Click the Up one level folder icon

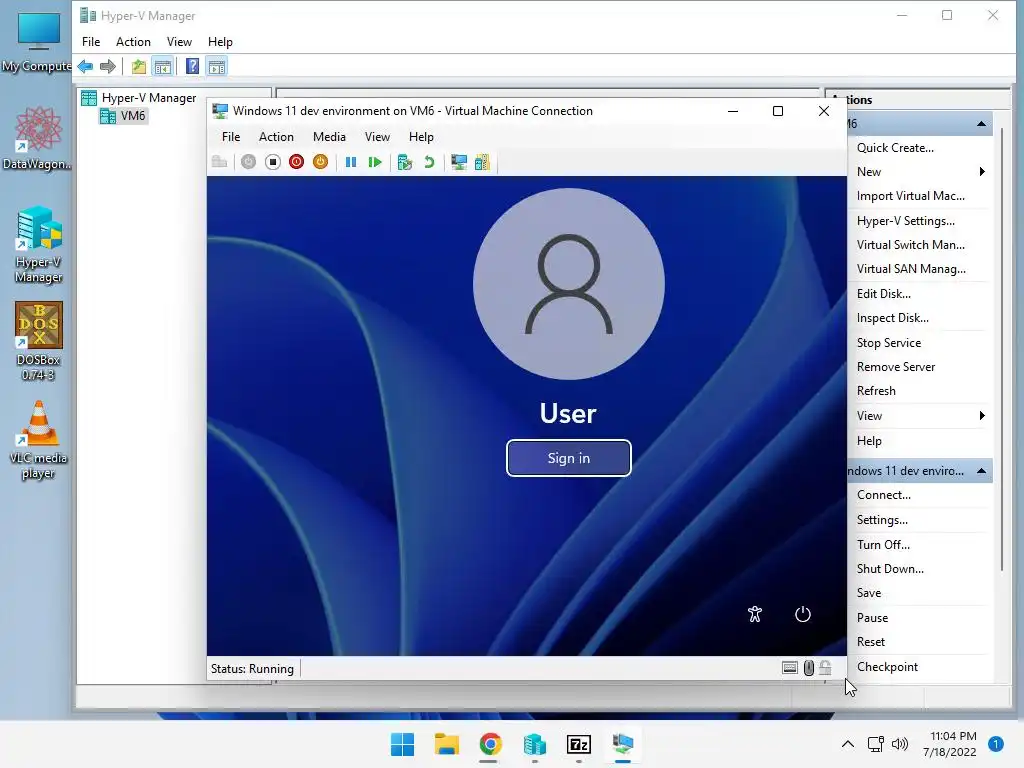(138, 67)
